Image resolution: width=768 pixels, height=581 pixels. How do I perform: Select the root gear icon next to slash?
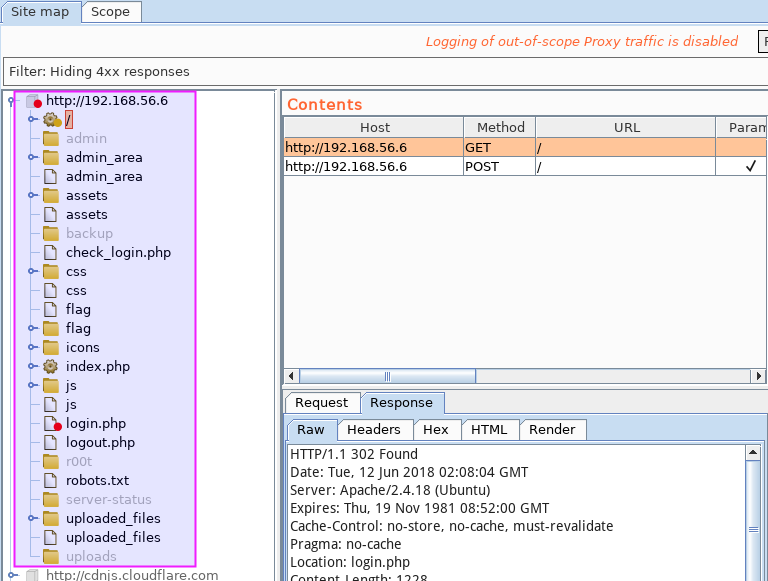point(51,120)
